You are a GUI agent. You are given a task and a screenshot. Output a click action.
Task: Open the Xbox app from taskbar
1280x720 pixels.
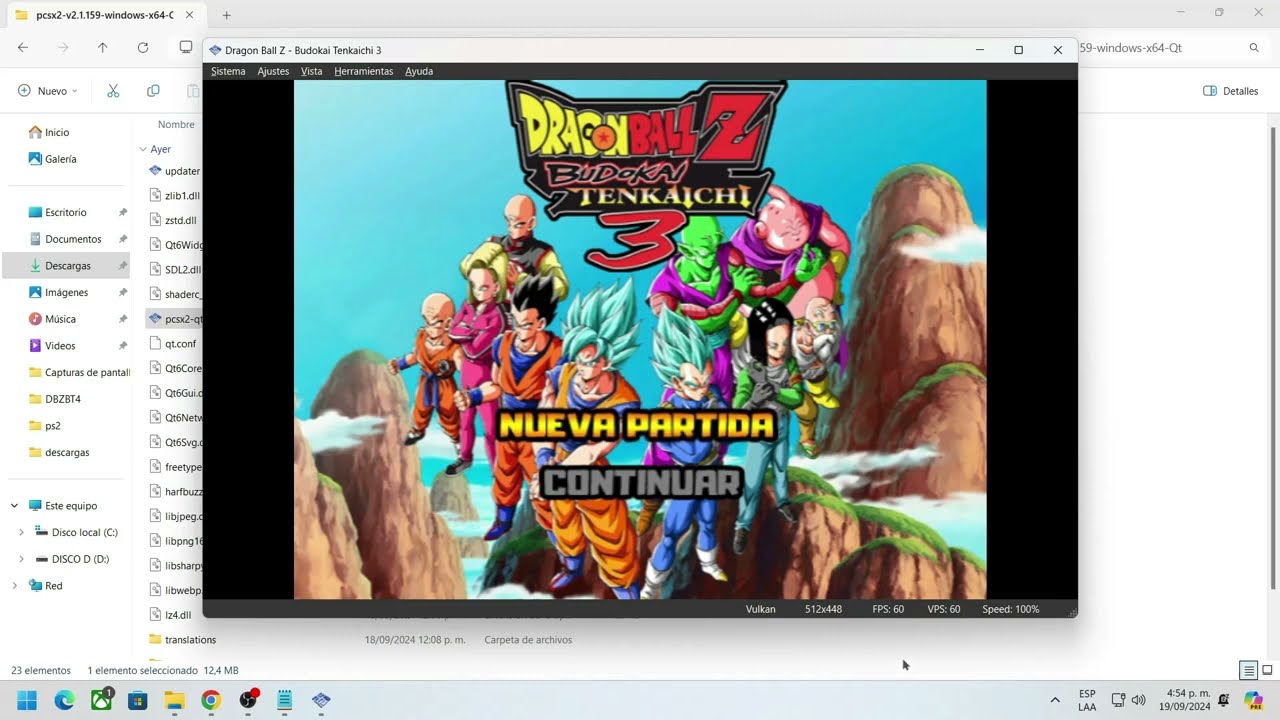[x=101, y=700]
